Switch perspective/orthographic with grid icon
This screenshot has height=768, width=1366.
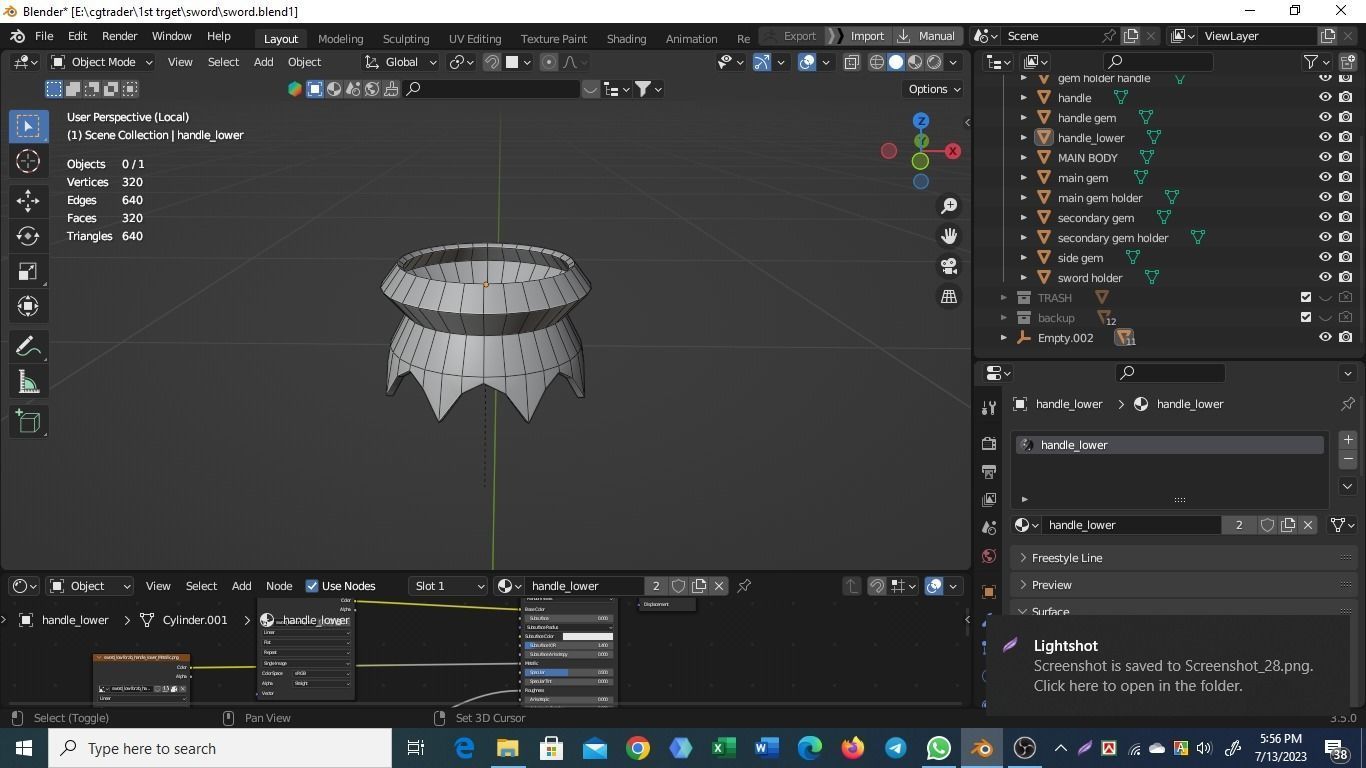point(948,296)
